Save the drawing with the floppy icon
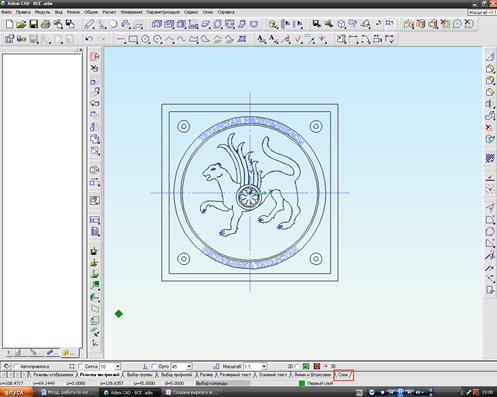This screenshot has width=497, height=397. 33,24
